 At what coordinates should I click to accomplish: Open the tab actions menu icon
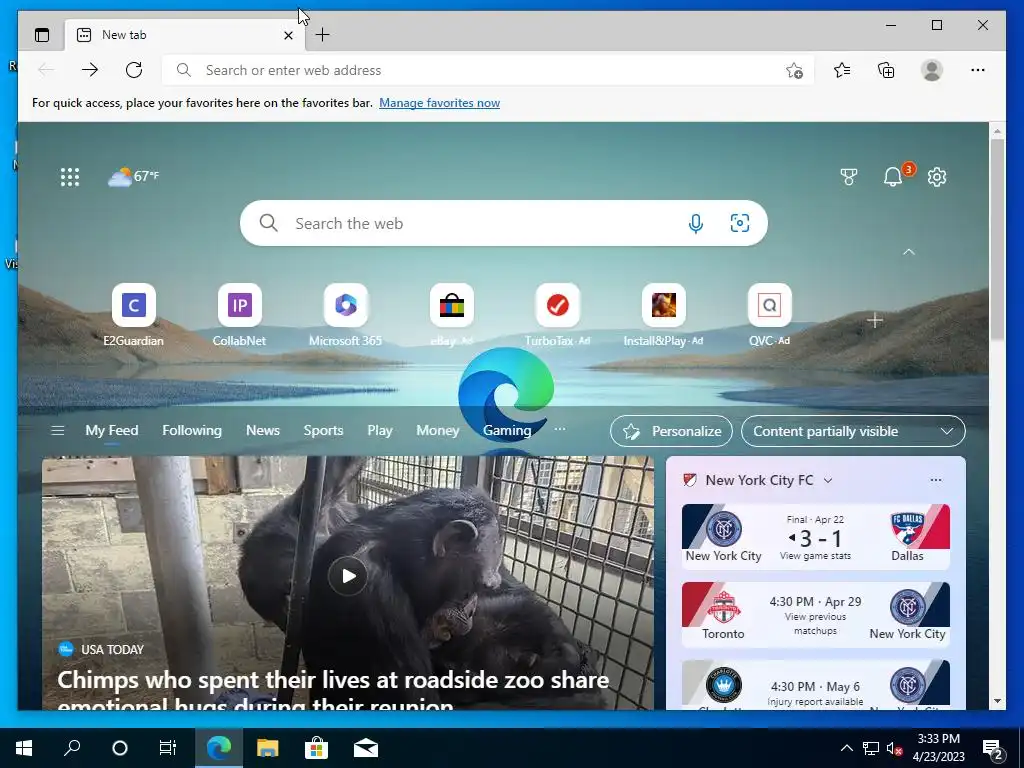click(42, 35)
